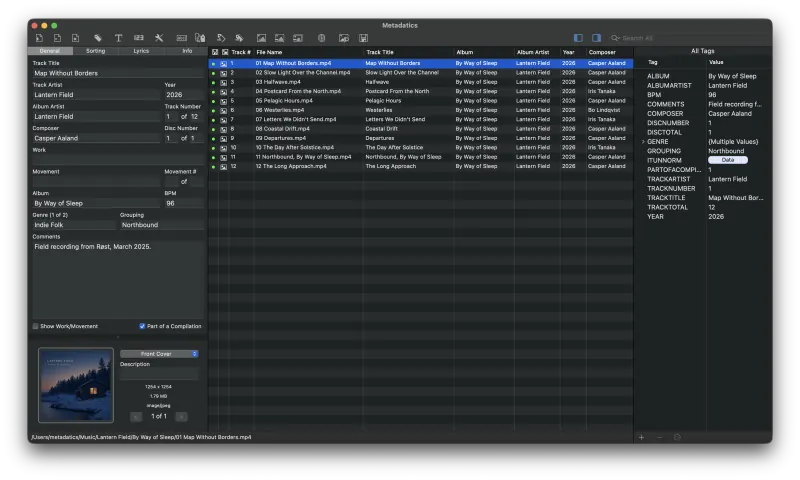800x480 pixels.
Task: Click the minus icon under All Tags
Action: tap(659, 437)
